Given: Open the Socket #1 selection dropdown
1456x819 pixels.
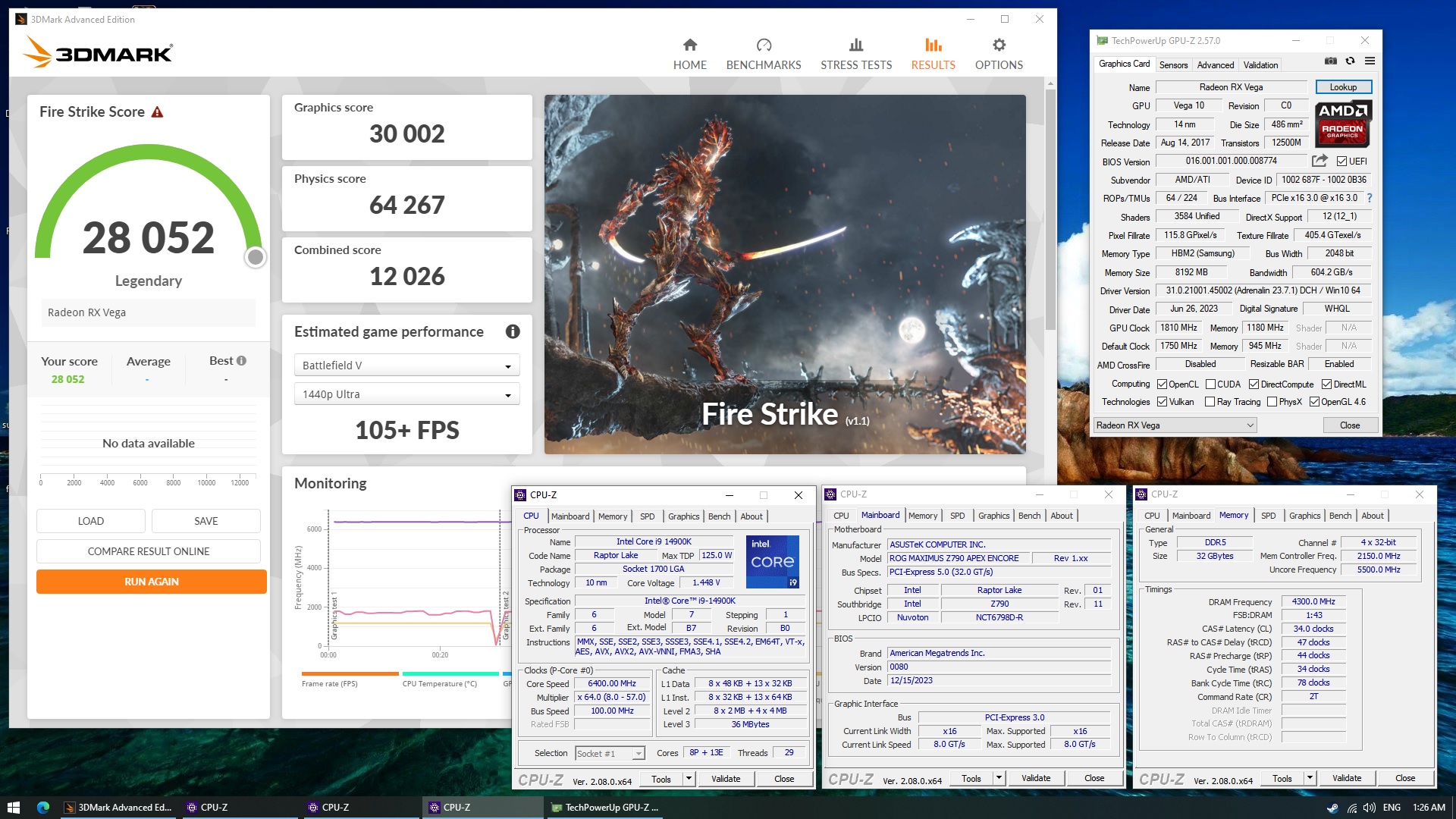Looking at the screenshot, I should click(x=610, y=753).
